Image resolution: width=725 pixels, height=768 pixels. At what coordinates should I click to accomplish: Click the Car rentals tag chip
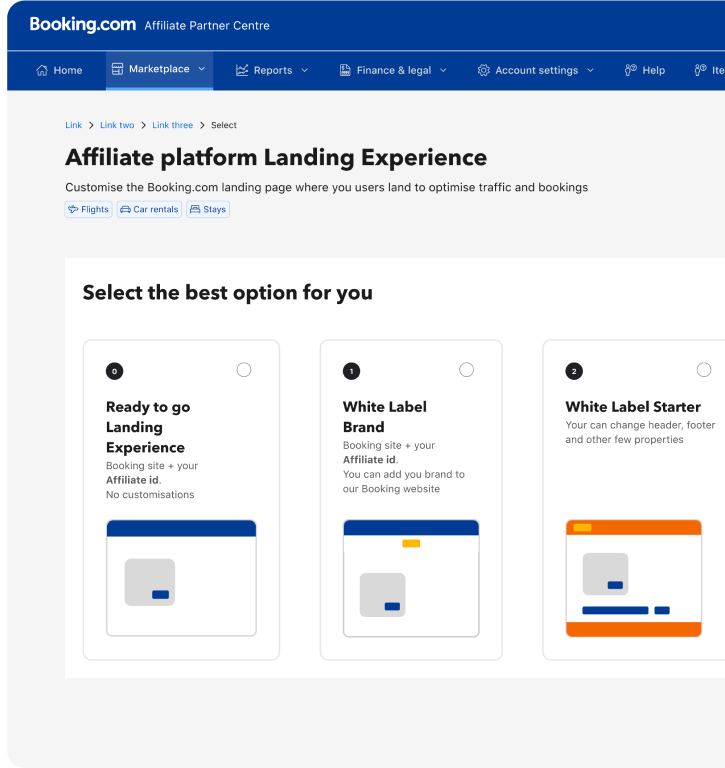[149, 210]
